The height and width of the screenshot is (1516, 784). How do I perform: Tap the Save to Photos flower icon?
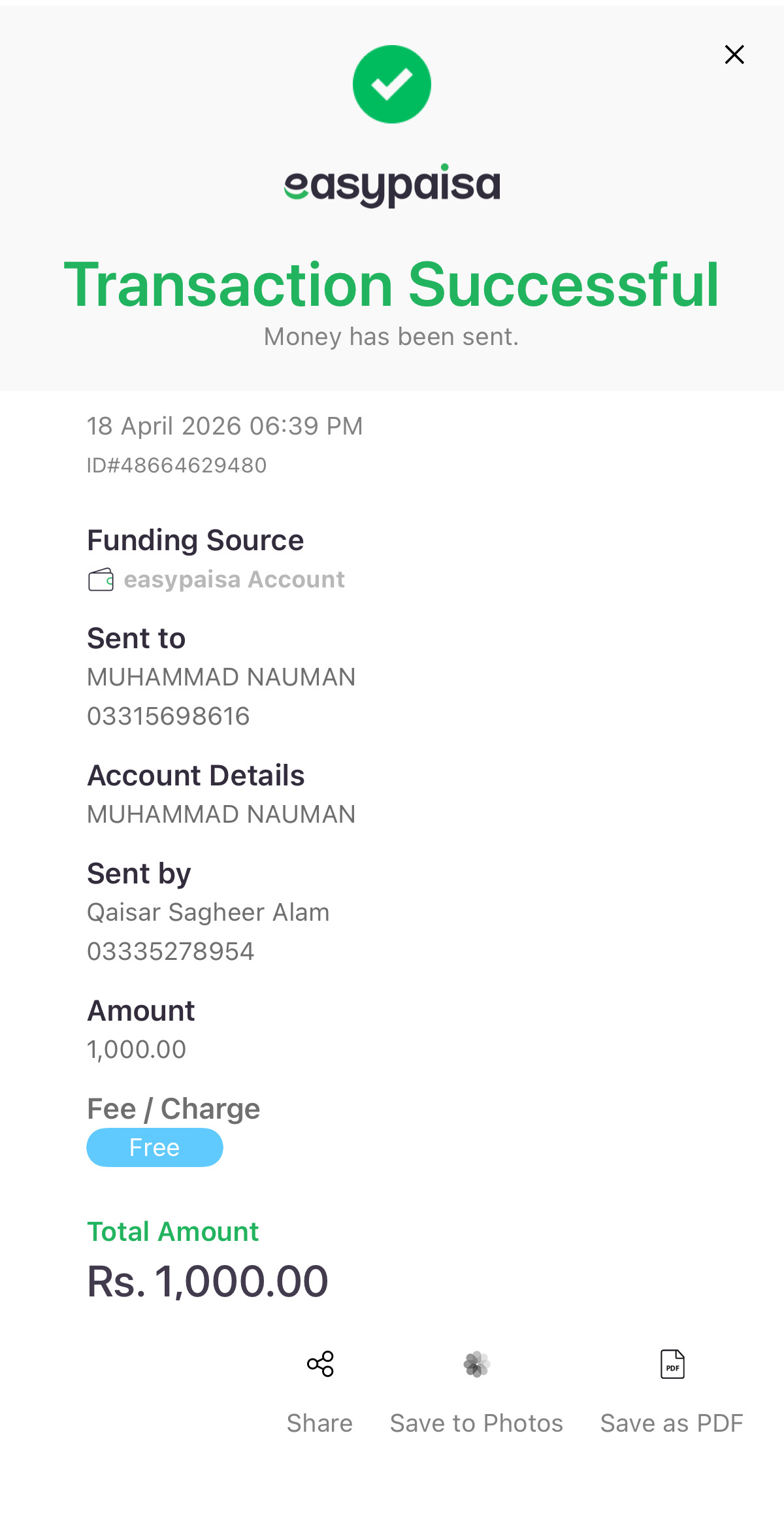click(476, 1364)
